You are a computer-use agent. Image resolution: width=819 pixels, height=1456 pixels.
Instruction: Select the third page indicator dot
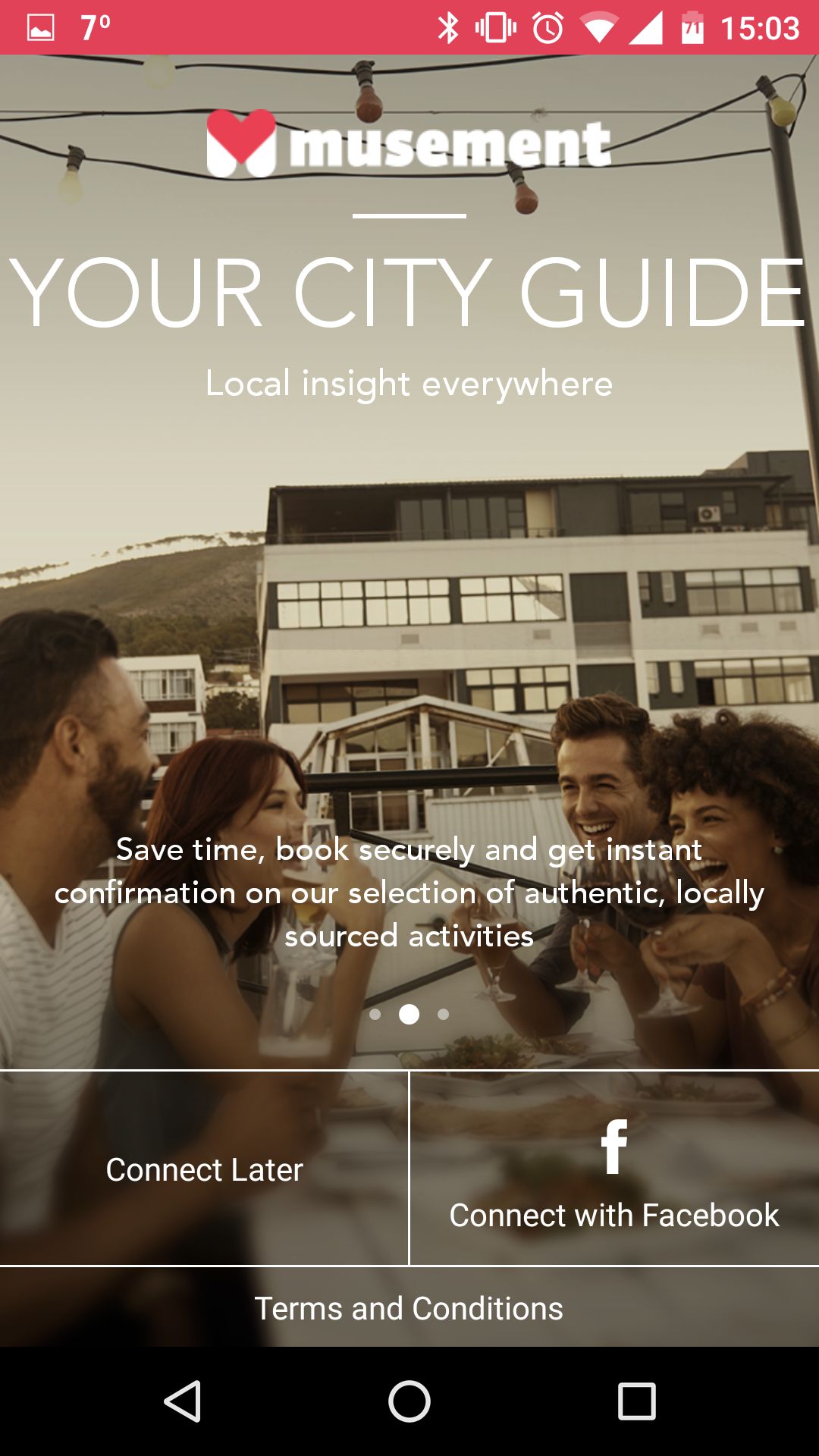[x=444, y=1014]
